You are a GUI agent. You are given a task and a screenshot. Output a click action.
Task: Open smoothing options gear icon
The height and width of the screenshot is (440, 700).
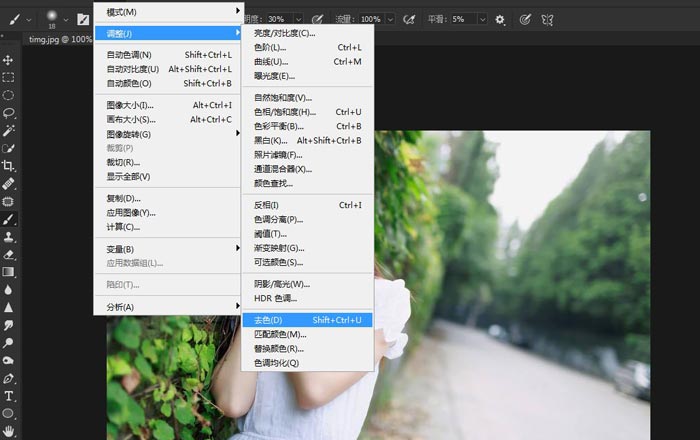point(500,19)
